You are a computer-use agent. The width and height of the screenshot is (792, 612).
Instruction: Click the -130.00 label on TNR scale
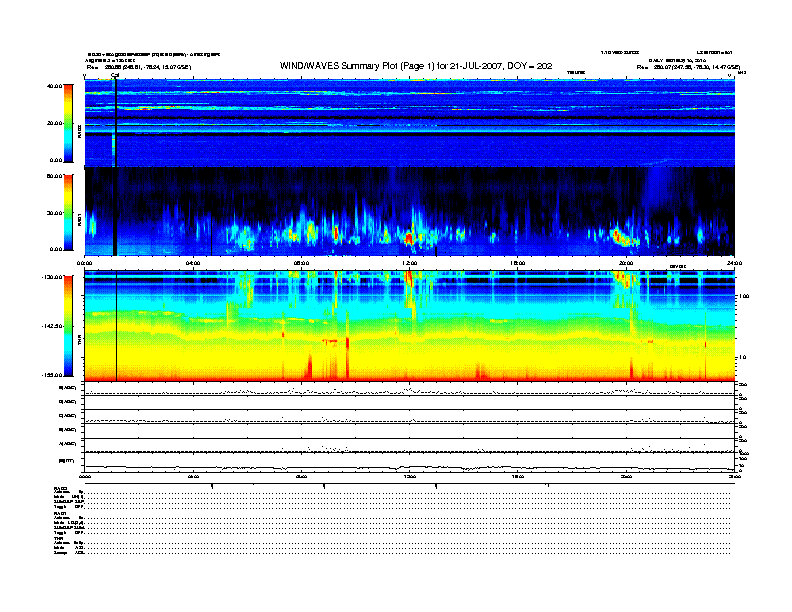tap(52, 277)
